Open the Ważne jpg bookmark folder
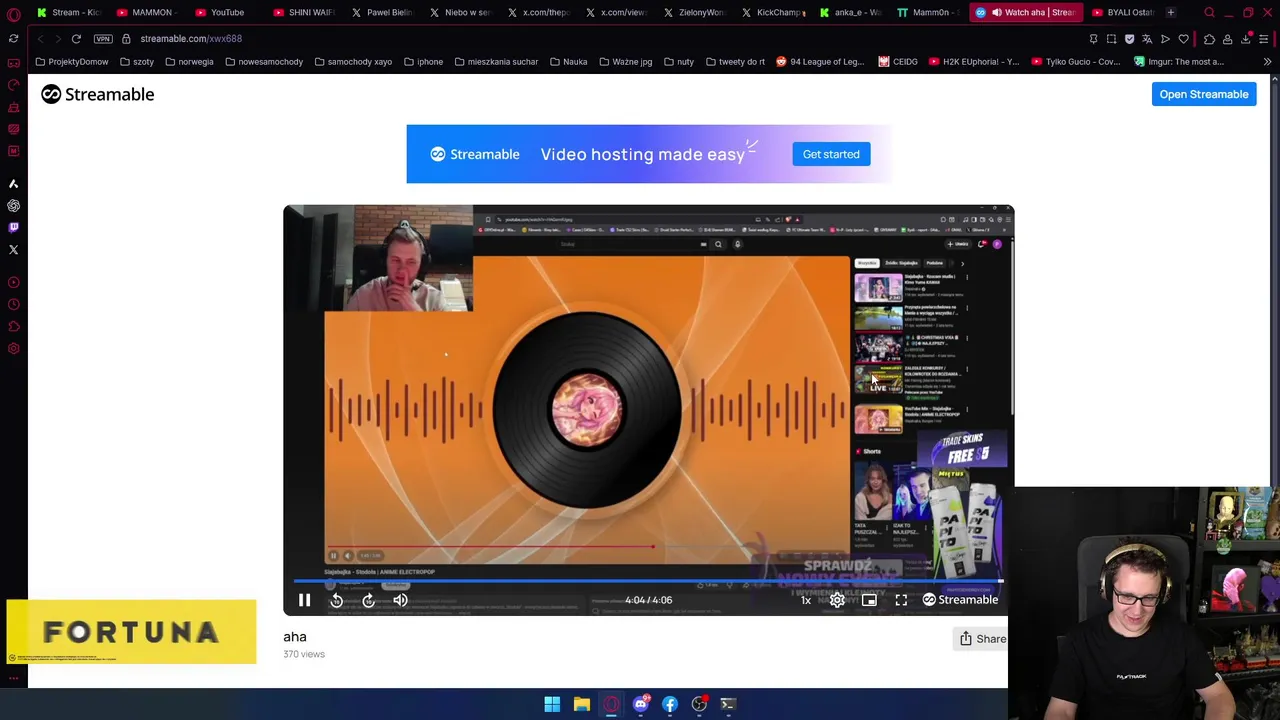Viewport: 1280px width, 720px height. [625, 62]
